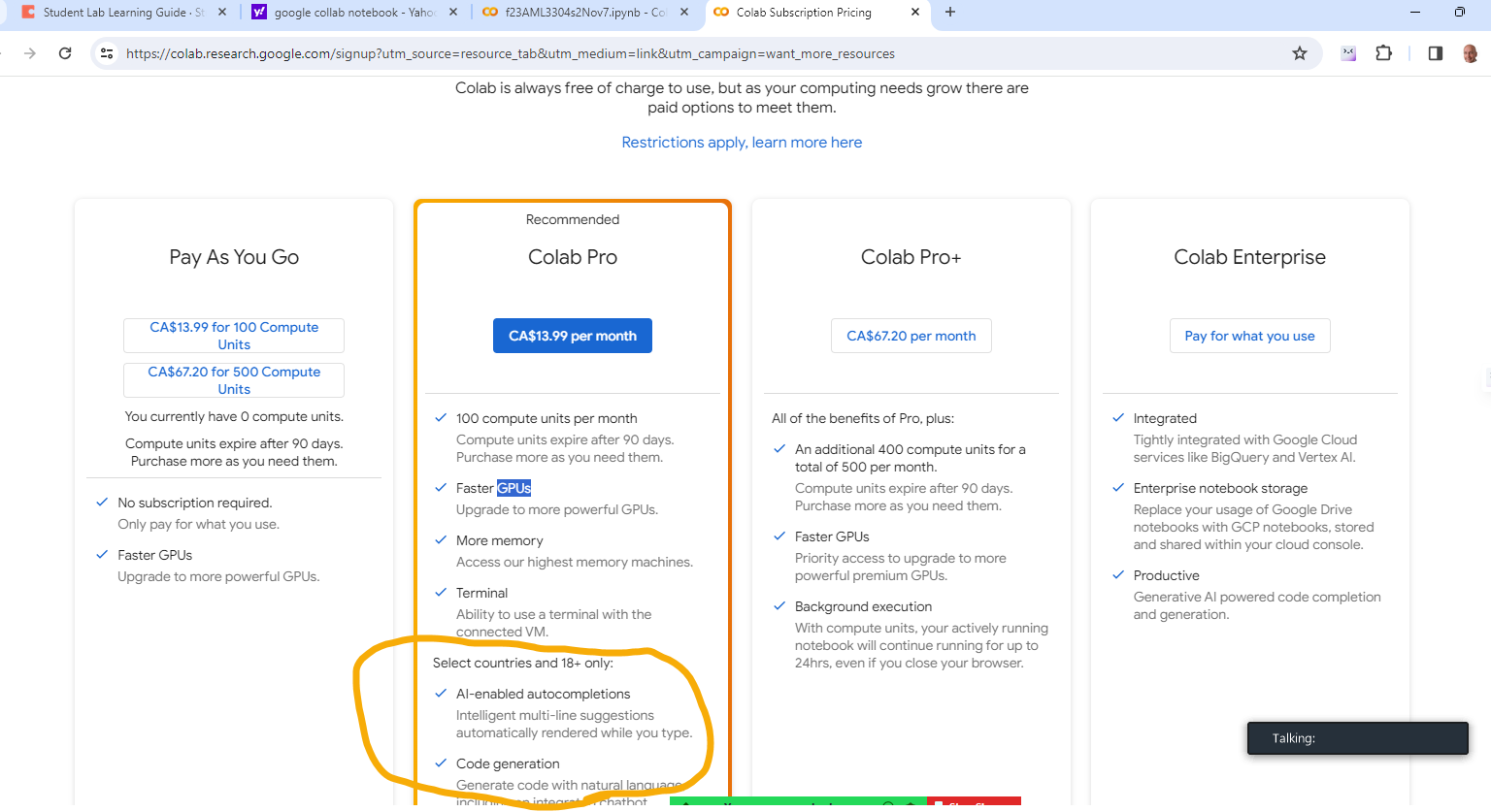Click An additional 400 compute units text
1491x812 pixels.
[x=910, y=458]
